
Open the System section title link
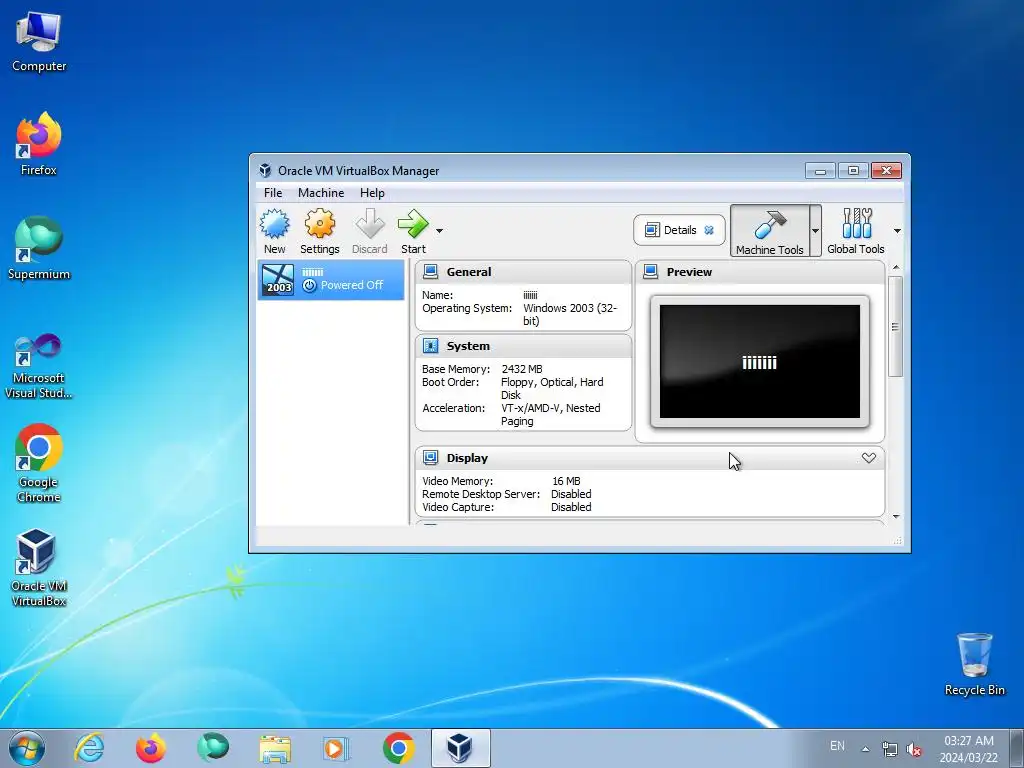pyautogui.click(x=468, y=345)
